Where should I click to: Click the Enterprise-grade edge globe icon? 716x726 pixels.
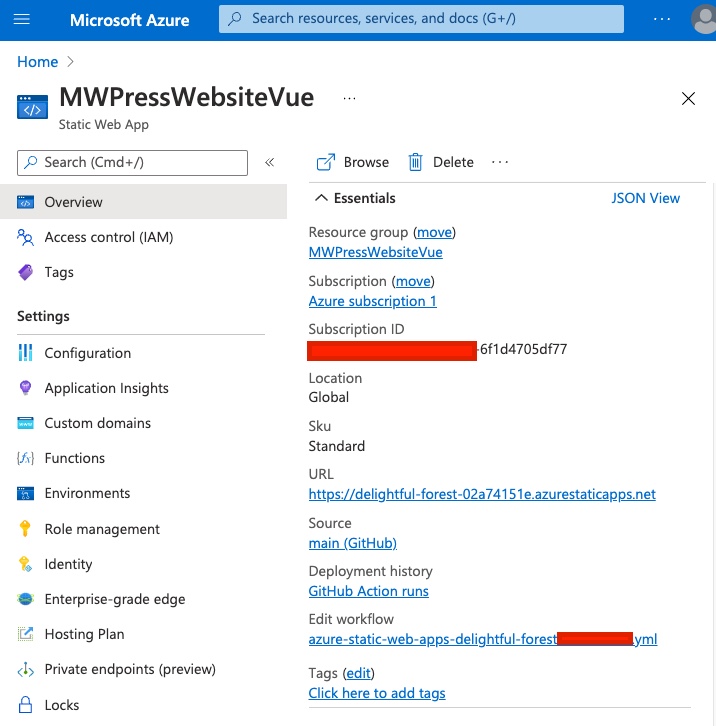point(25,599)
